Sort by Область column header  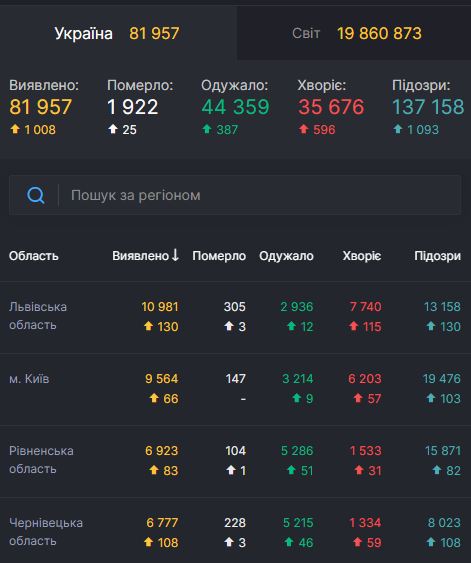click(x=34, y=256)
